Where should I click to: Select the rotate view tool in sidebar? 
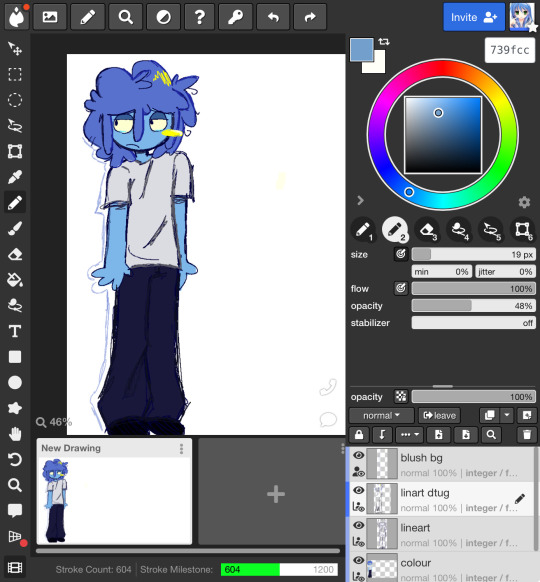15,460
